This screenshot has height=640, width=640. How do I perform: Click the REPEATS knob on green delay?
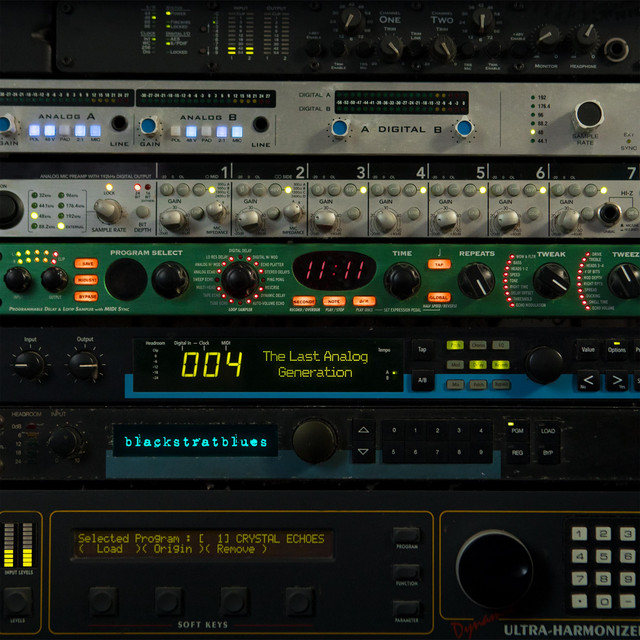pos(476,281)
